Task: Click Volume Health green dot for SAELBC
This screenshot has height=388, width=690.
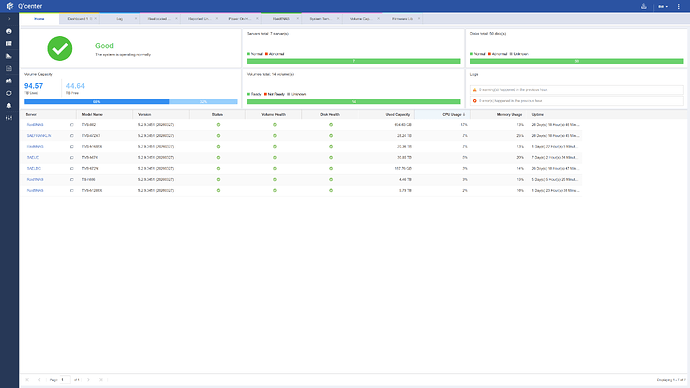Action: 275,168
